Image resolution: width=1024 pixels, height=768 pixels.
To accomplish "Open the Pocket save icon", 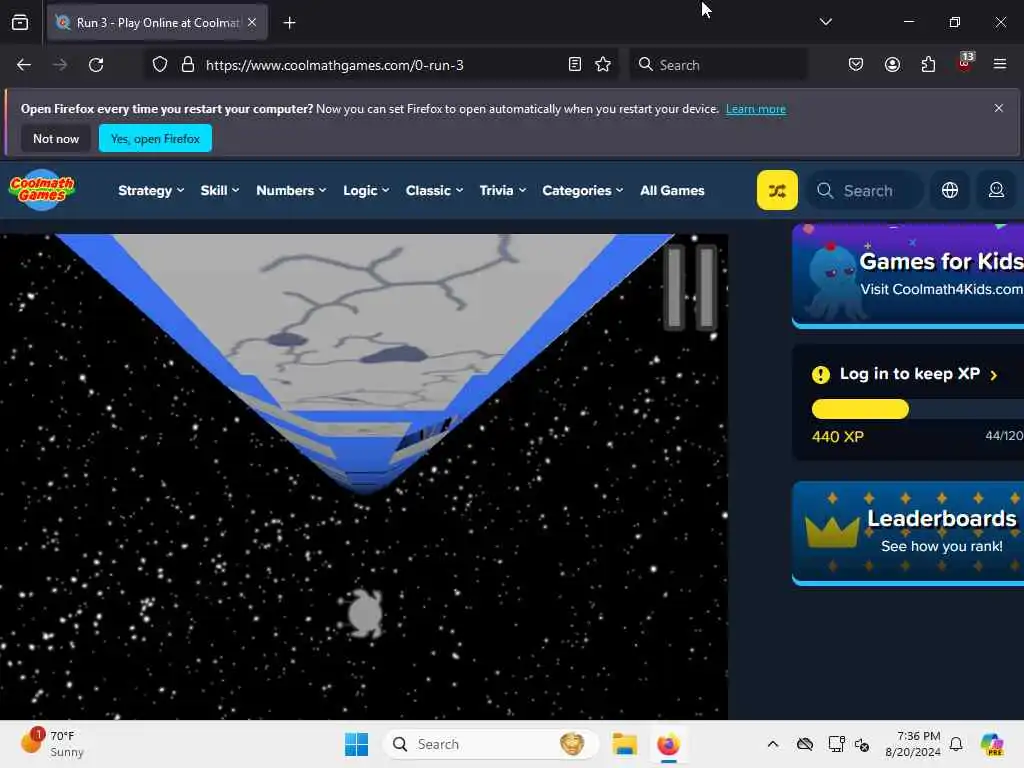I will pos(856,64).
